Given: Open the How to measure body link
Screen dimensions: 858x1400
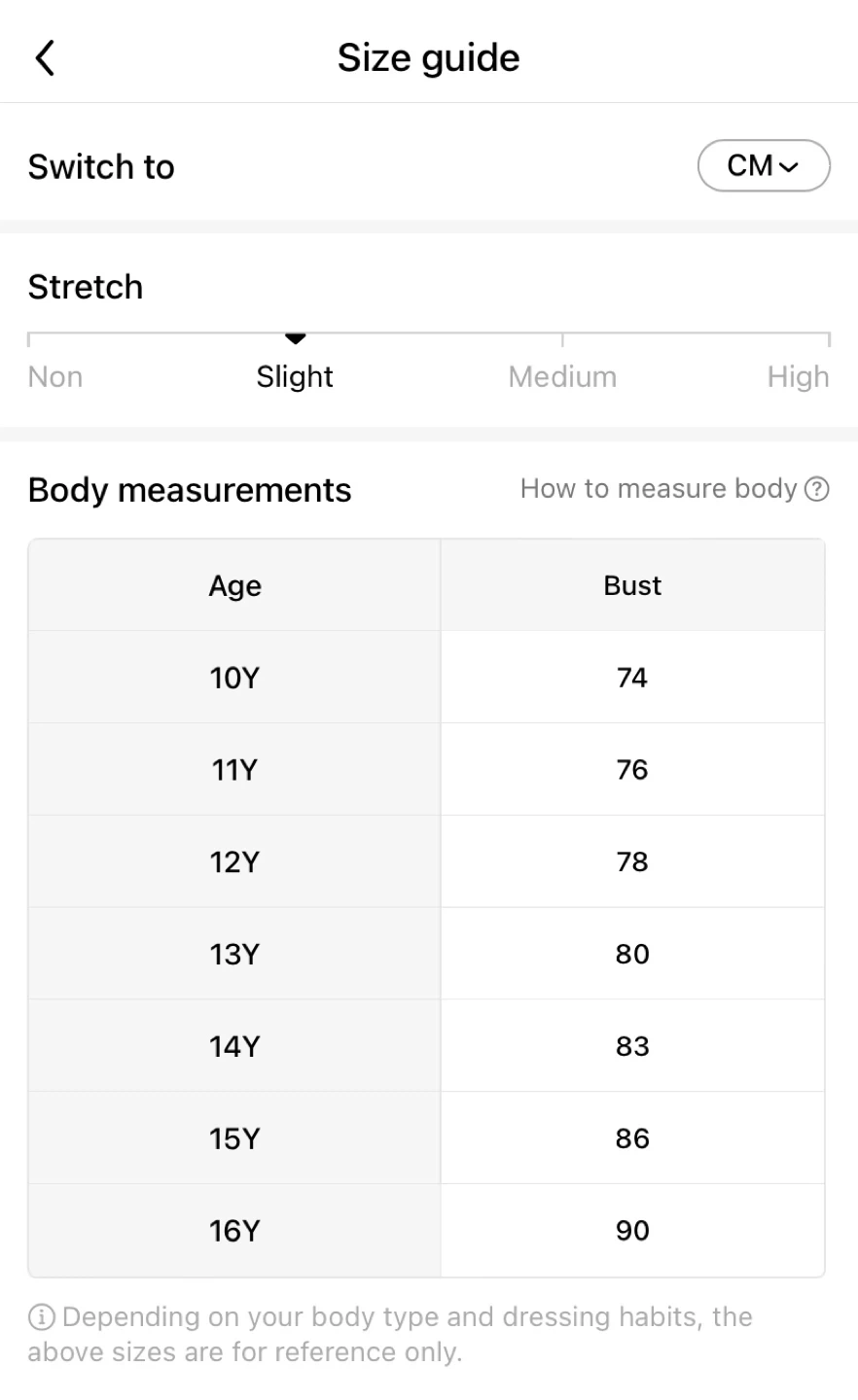Looking at the screenshot, I should 659,489.
